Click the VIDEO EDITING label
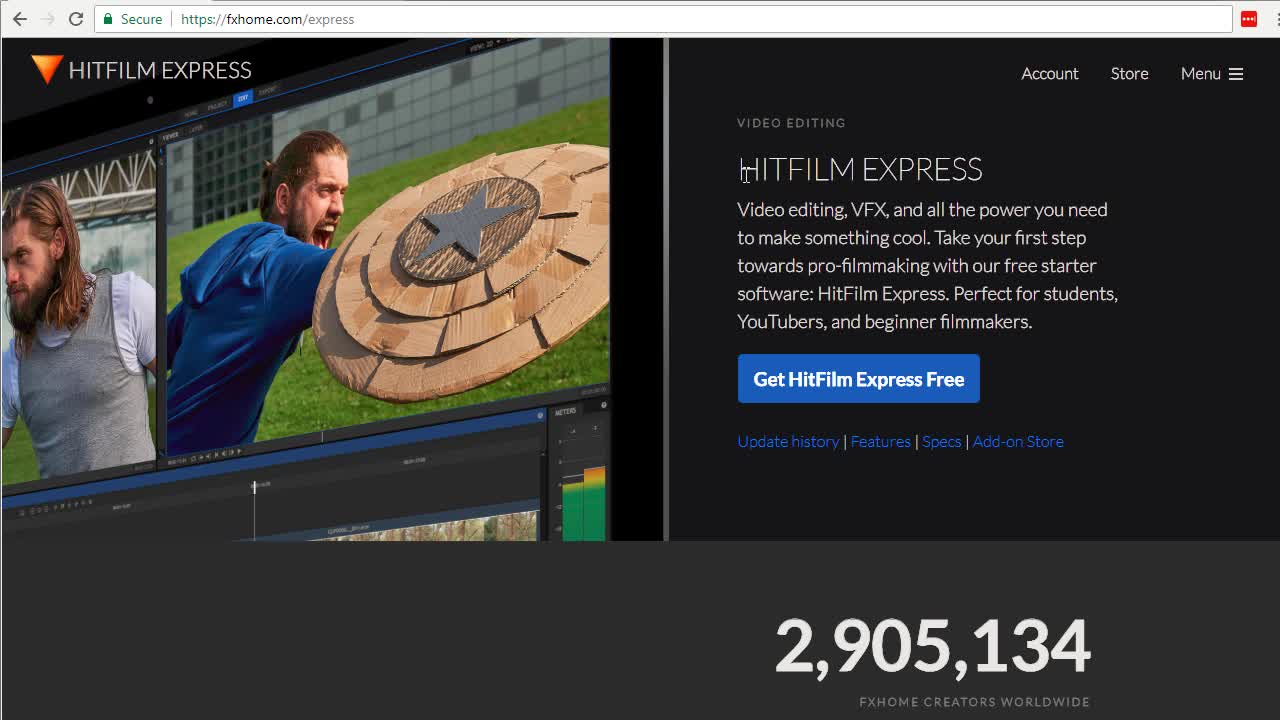The height and width of the screenshot is (720, 1280). coord(791,123)
